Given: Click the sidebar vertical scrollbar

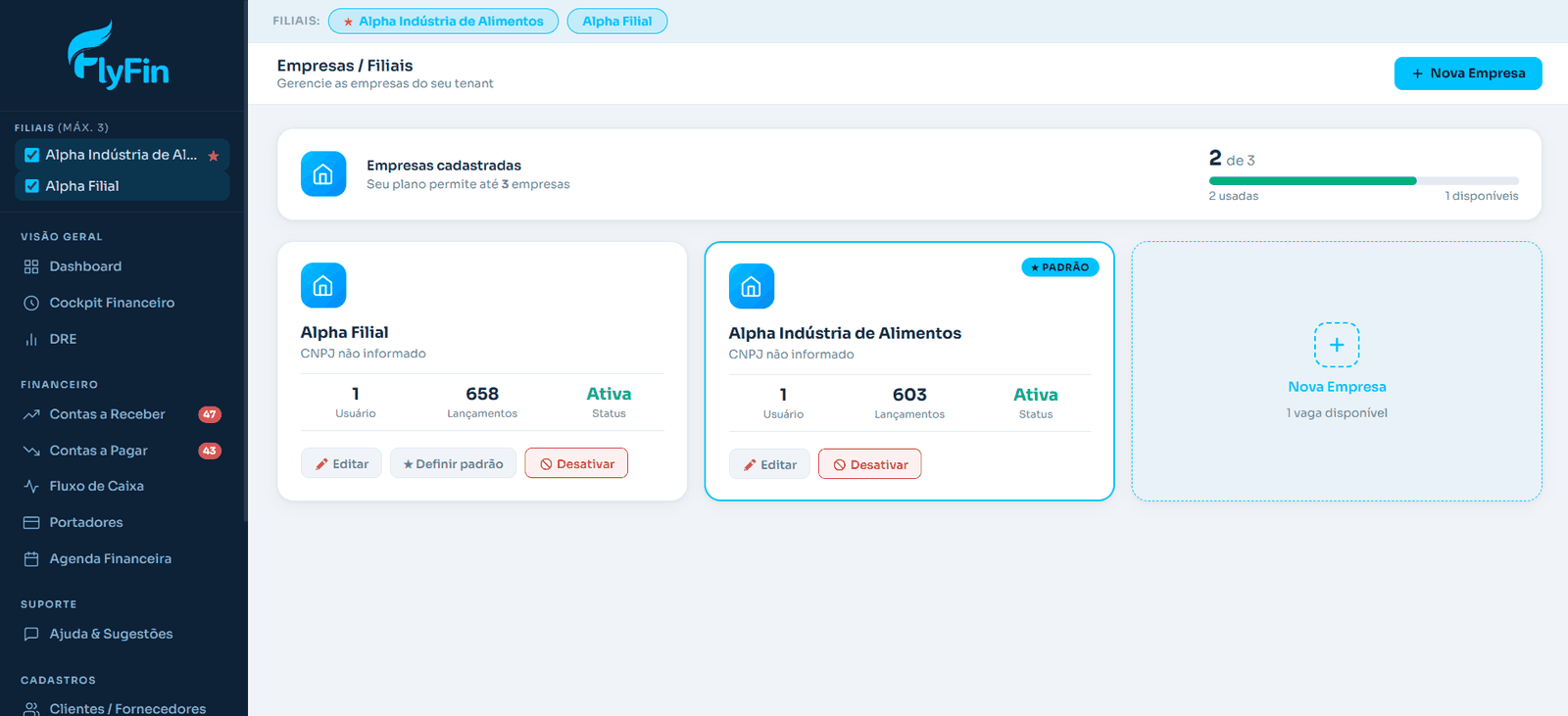Looking at the screenshot, I should click(245, 260).
